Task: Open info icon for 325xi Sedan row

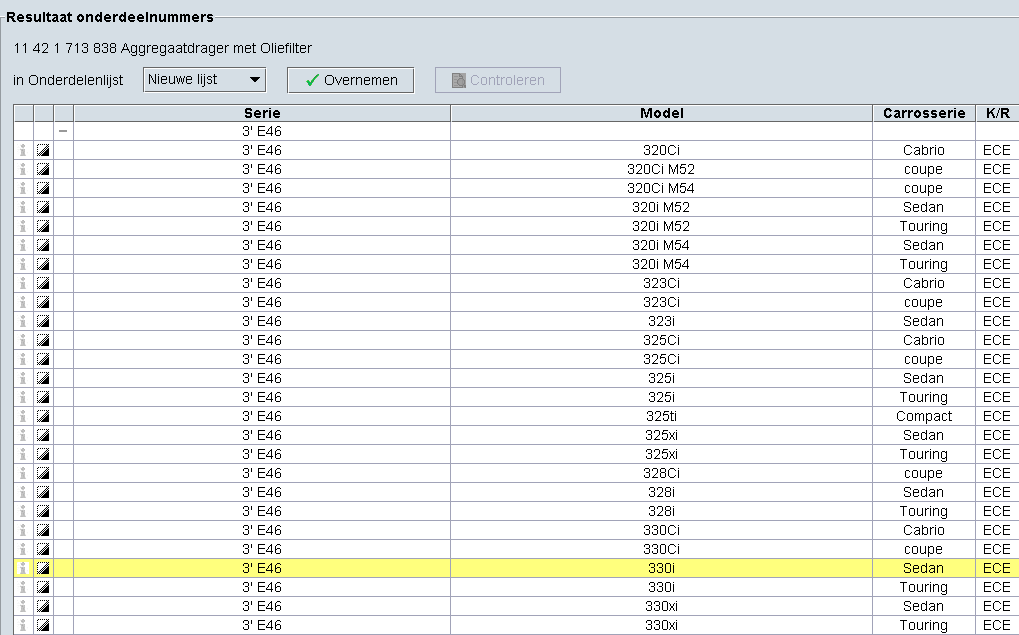Action: (23, 435)
